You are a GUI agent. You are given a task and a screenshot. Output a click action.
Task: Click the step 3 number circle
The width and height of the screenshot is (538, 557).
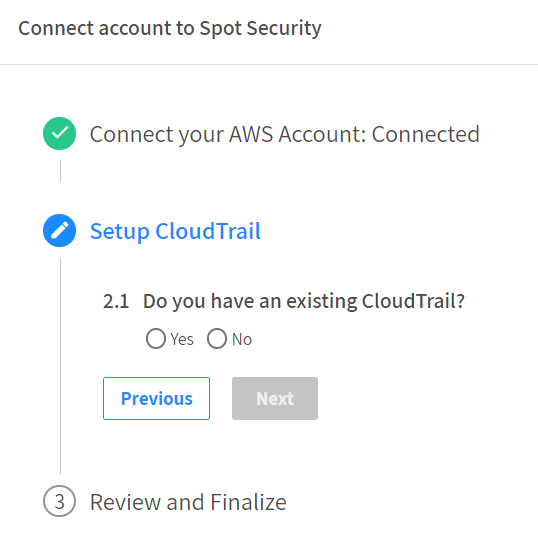click(59, 501)
